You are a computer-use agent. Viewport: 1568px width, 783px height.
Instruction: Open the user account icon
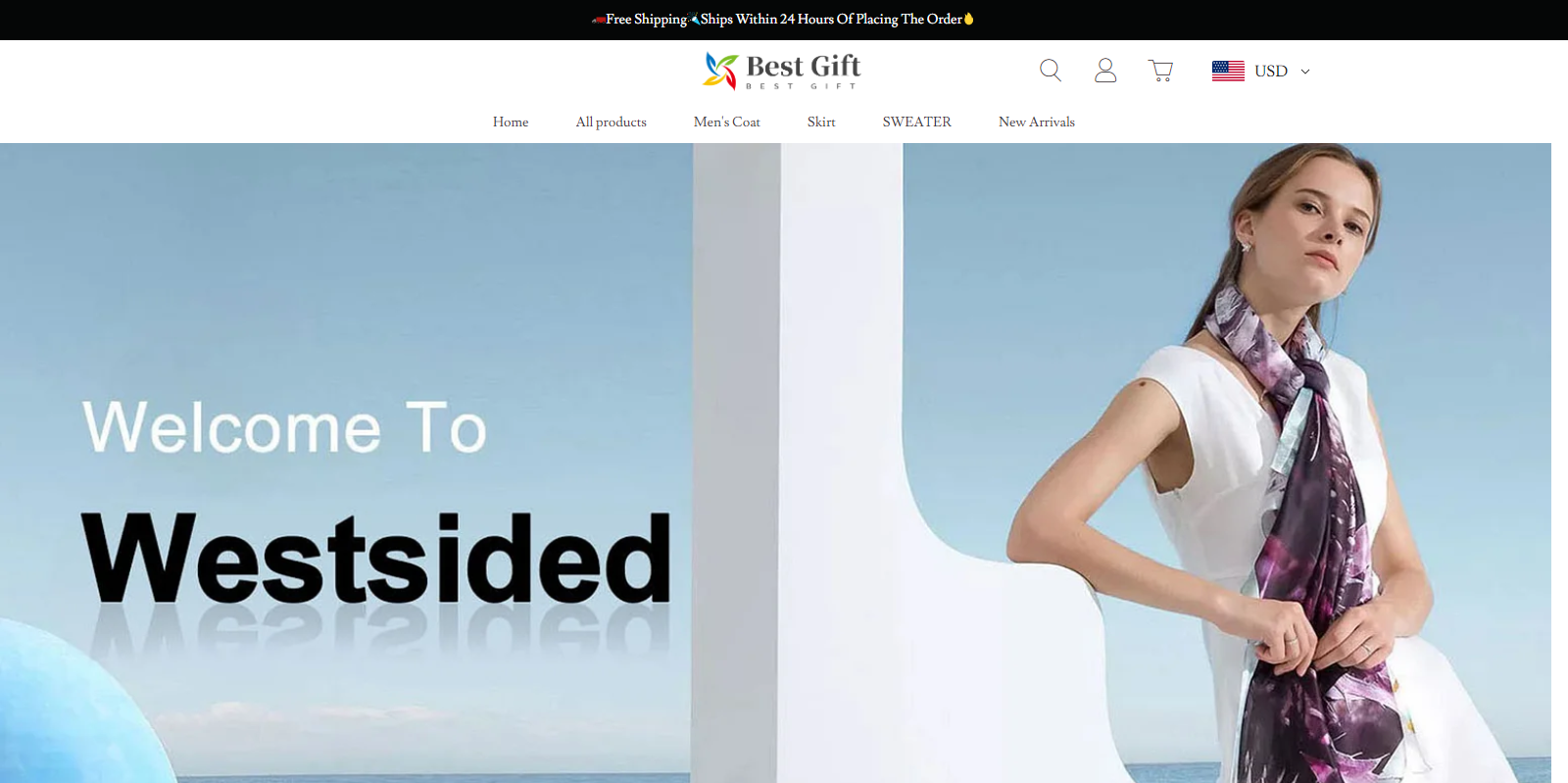point(1105,71)
